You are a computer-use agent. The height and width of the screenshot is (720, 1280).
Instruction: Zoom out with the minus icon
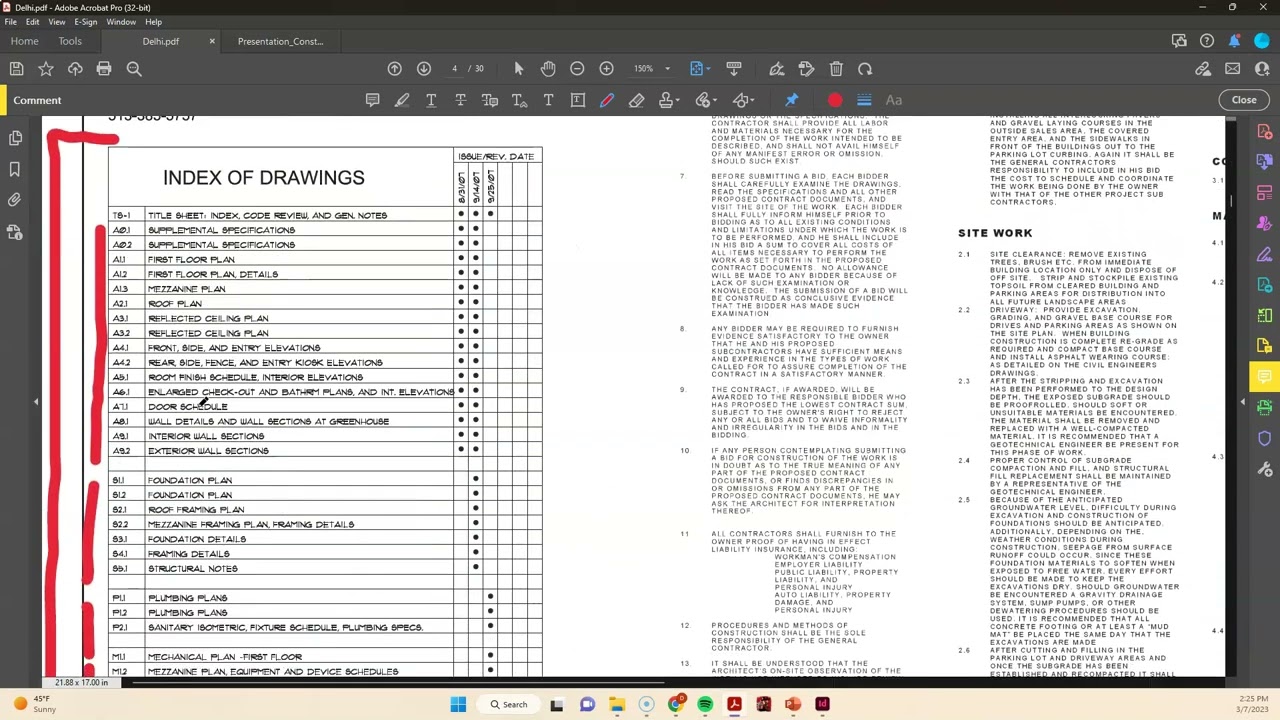(577, 69)
